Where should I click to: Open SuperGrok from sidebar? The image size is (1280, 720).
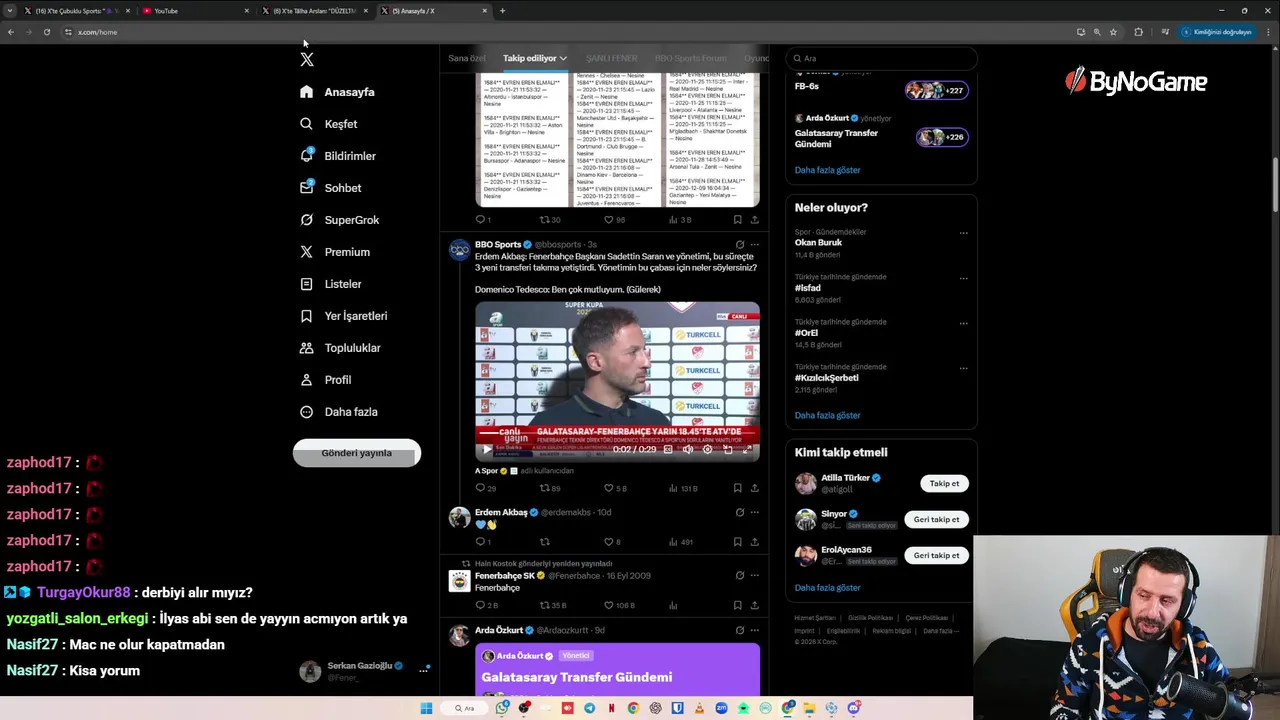pyautogui.click(x=339, y=220)
